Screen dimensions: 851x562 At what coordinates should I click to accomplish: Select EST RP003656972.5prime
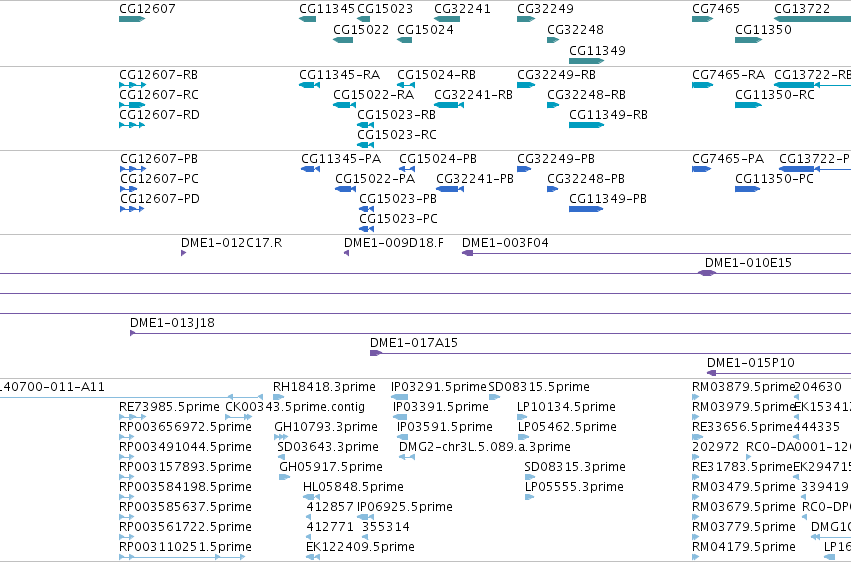click(126, 437)
